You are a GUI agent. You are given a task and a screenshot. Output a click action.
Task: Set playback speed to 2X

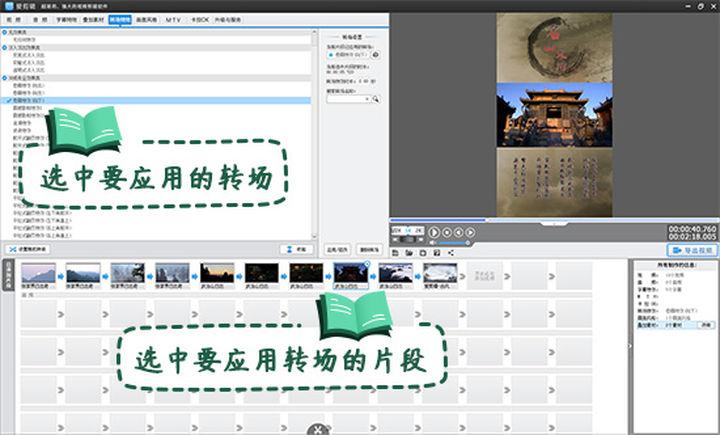click(x=418, y=230)
